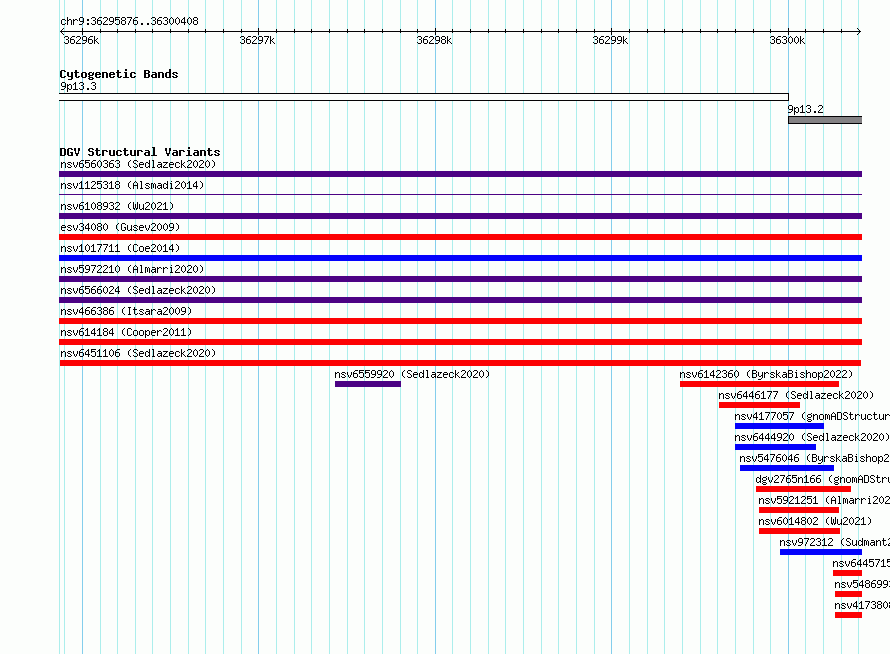The width and height of the screenshot is (890, 654).
Task: Click the blue bar under nsv5476046
Action: point(787,468)
